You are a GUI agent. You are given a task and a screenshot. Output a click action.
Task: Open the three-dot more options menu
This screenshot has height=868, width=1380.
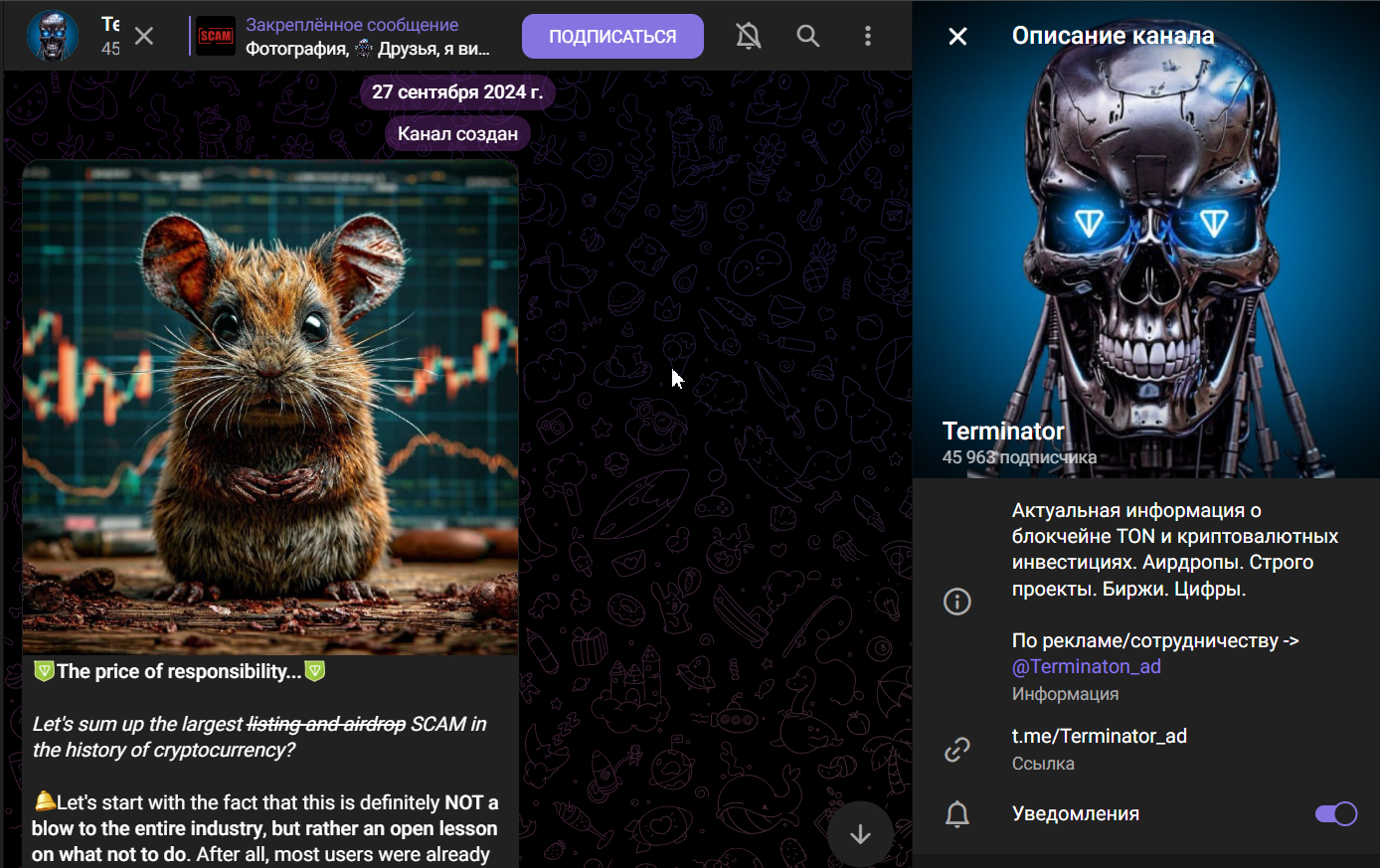(867, 37)
